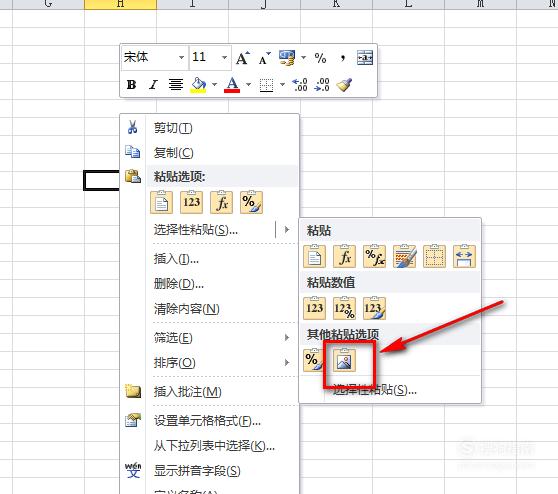Click the Accounting Number Format icon
This screenshot has height=494, width=558.
tap(287, 58)
